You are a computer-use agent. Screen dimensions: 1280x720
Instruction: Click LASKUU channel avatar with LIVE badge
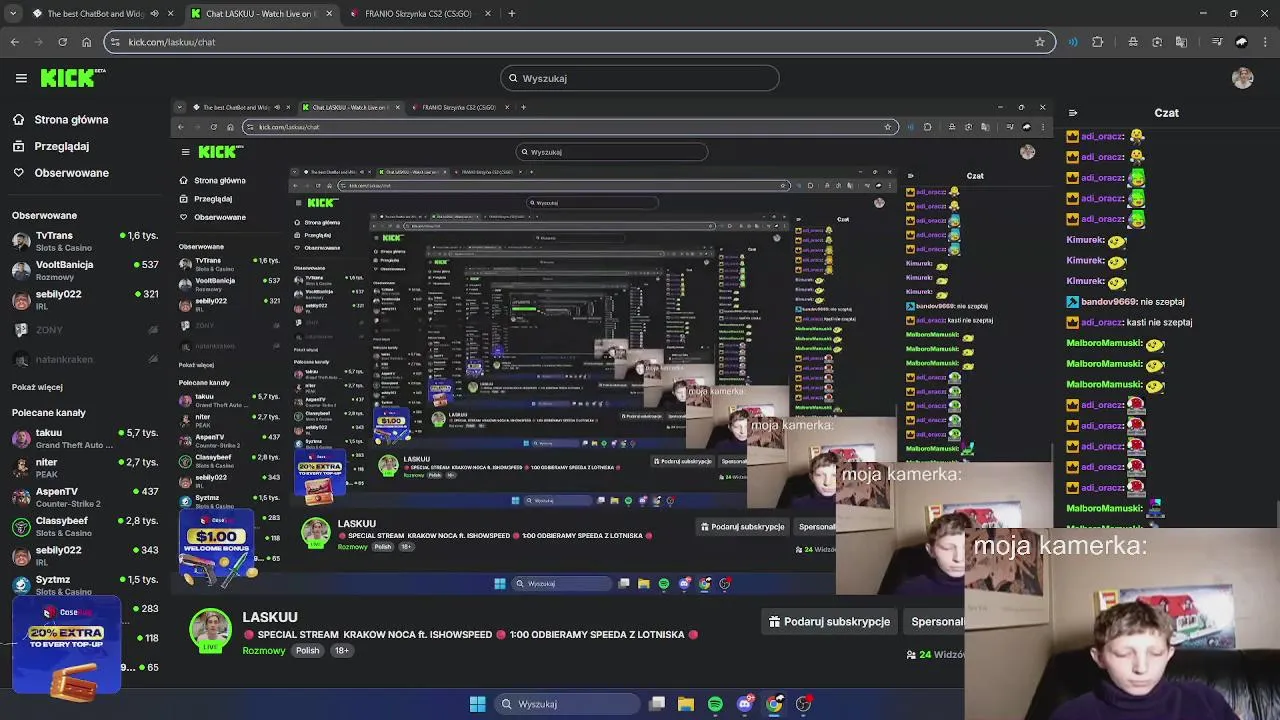[x=210, y=630]
